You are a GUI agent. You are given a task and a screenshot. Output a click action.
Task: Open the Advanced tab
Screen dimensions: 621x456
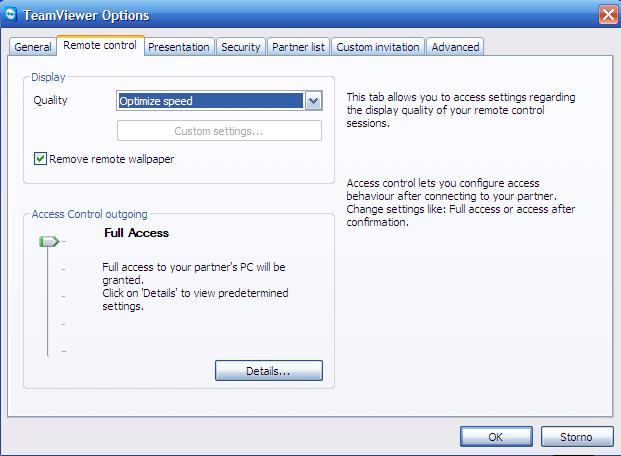(x=455, y=47)
